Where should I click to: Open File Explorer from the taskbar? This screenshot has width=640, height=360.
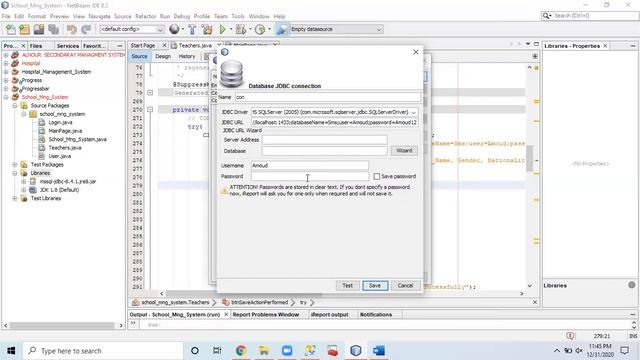pyautogui.click(x=264, y=351)
